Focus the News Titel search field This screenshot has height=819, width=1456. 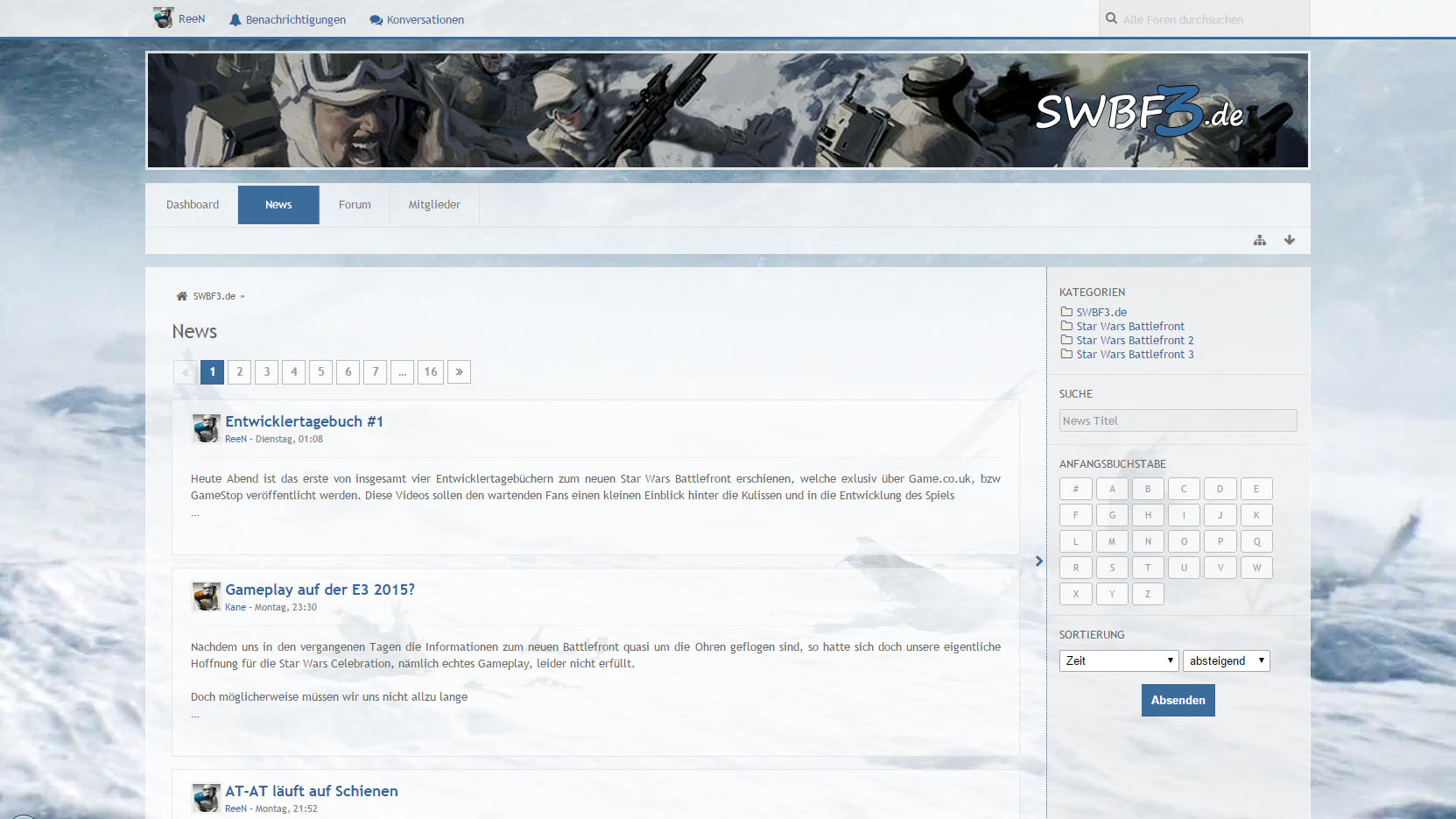click(x=1178, y=420)
